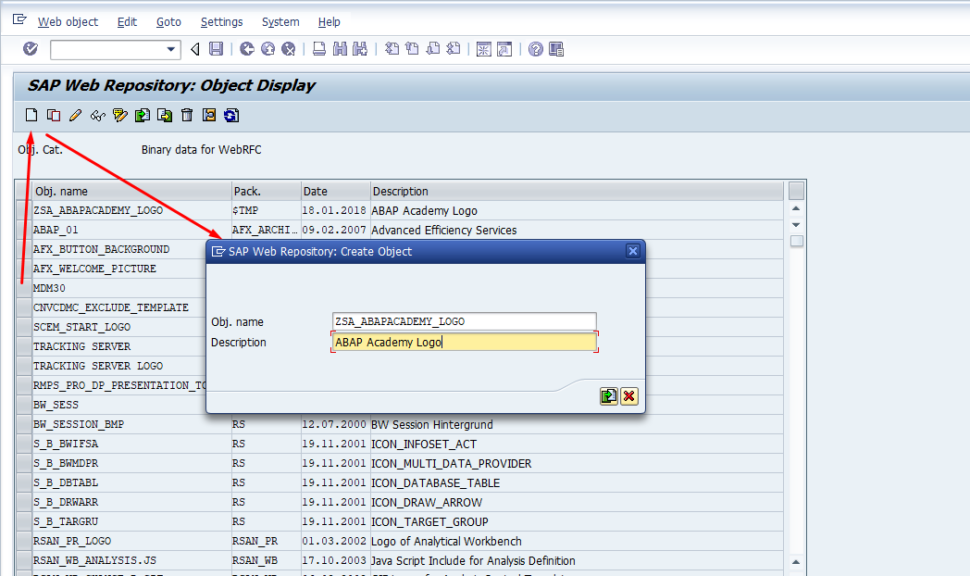Click the Print icon
Screen dimensions: 970x576
click(x=318, y=49)
